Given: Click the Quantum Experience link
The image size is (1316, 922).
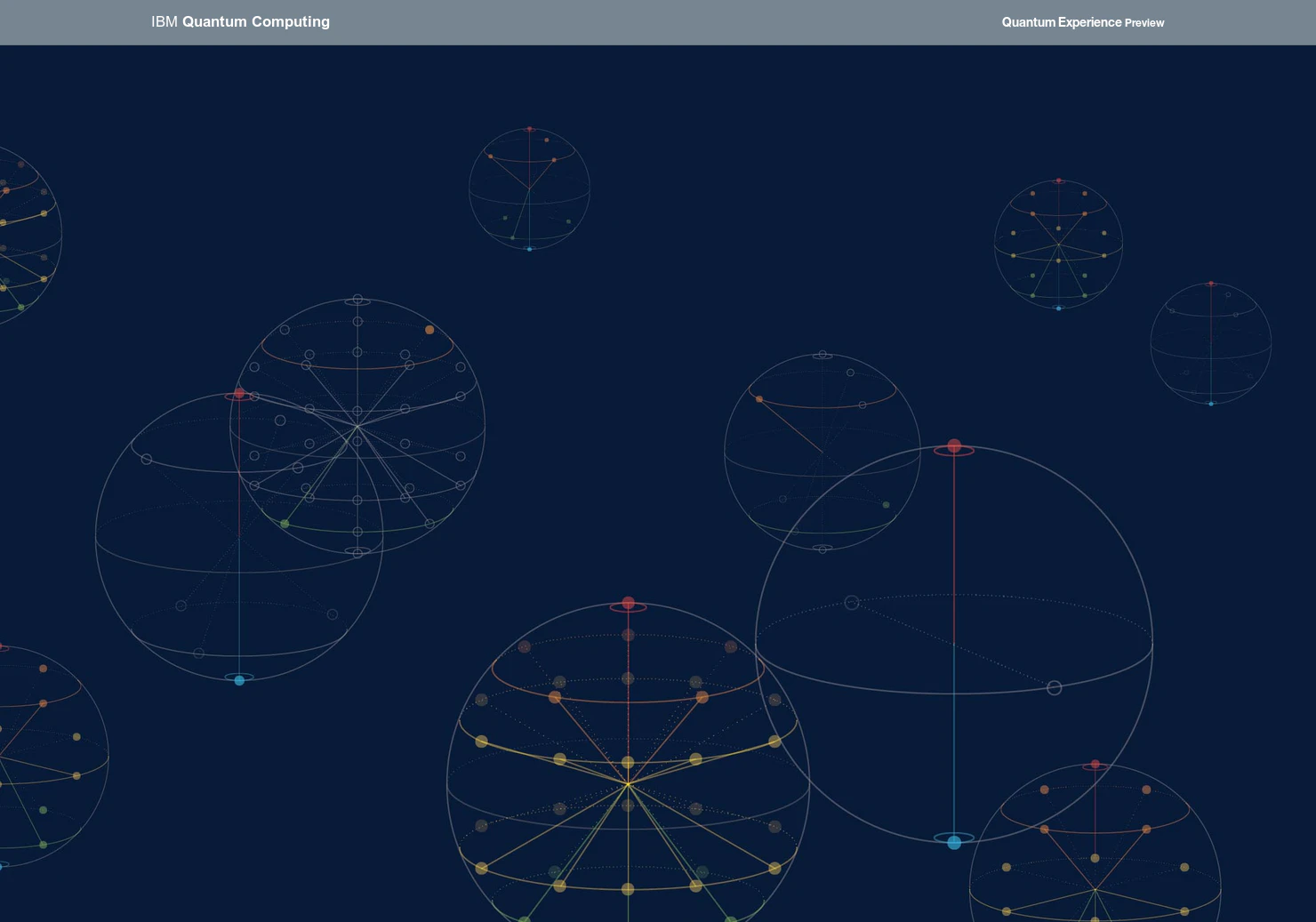Looking at the screenshot, I should (x=1060, y=21).
